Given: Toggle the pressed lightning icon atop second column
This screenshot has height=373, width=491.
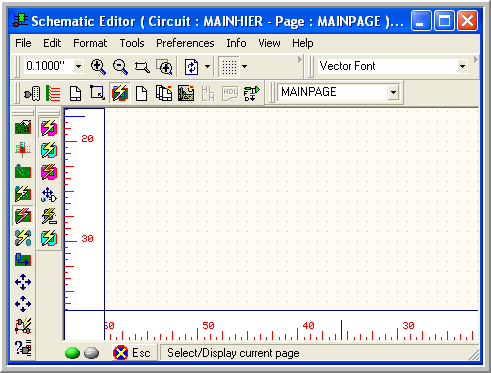Looking at the screenshot, I should 49,128.
